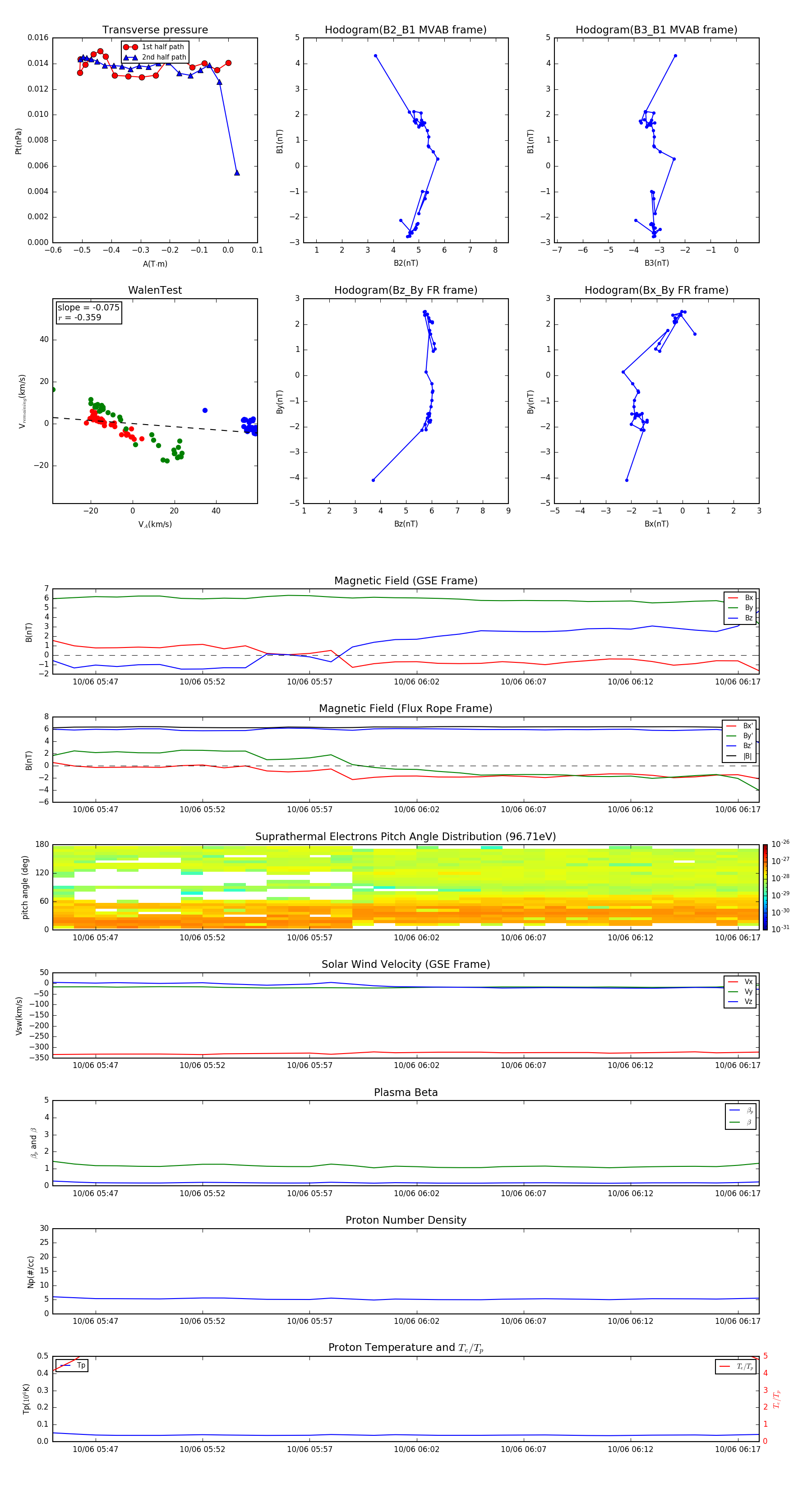Click the 'Bx(nT)' x-axis label
This screenshot has height=1489, width=812.
click(656, 524)
